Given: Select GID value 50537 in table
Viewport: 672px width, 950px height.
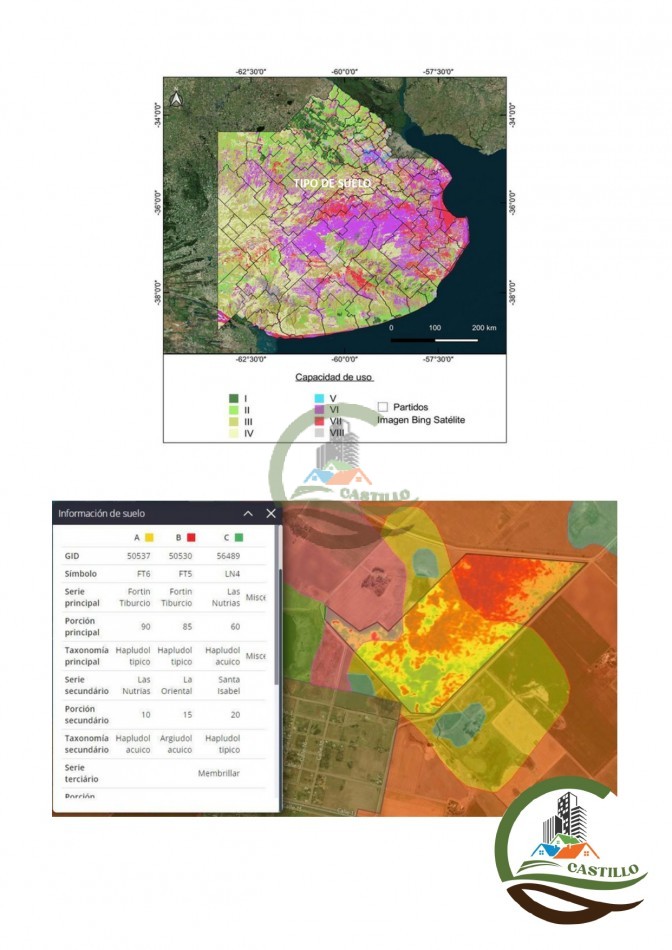Looking at the screenshot, I should 137,556.
